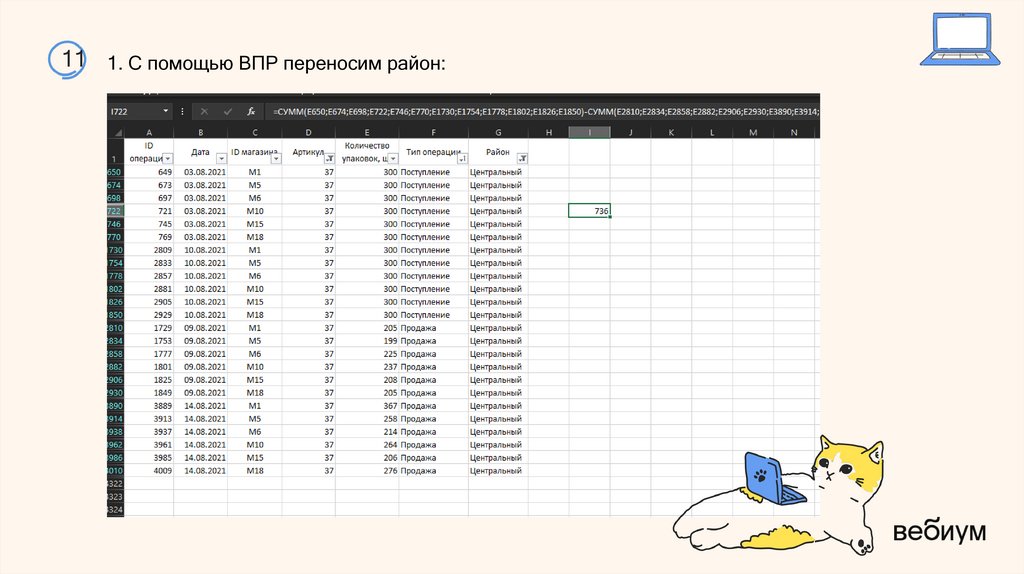Viewport: 1024px width, 574px height.
Task: Select row header 2810
Action: coord(115,328)
